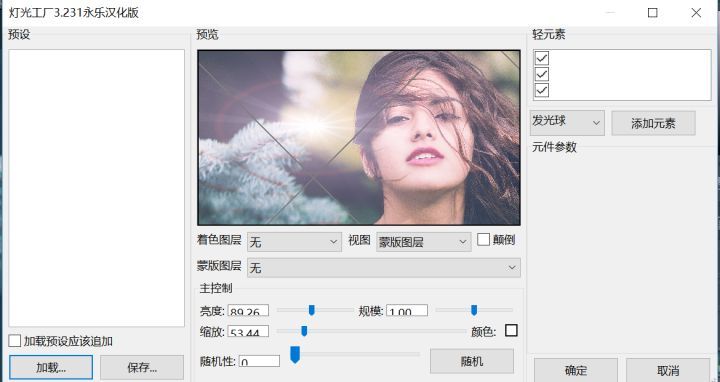Expand the 着色图层 dropdown
This screenshot has width=720, height=382.
pyautogui.click(x=294, y=242)
